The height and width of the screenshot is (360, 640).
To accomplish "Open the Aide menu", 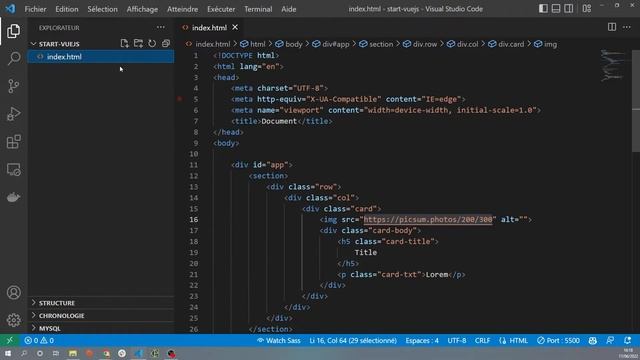I will coord(289,9).
